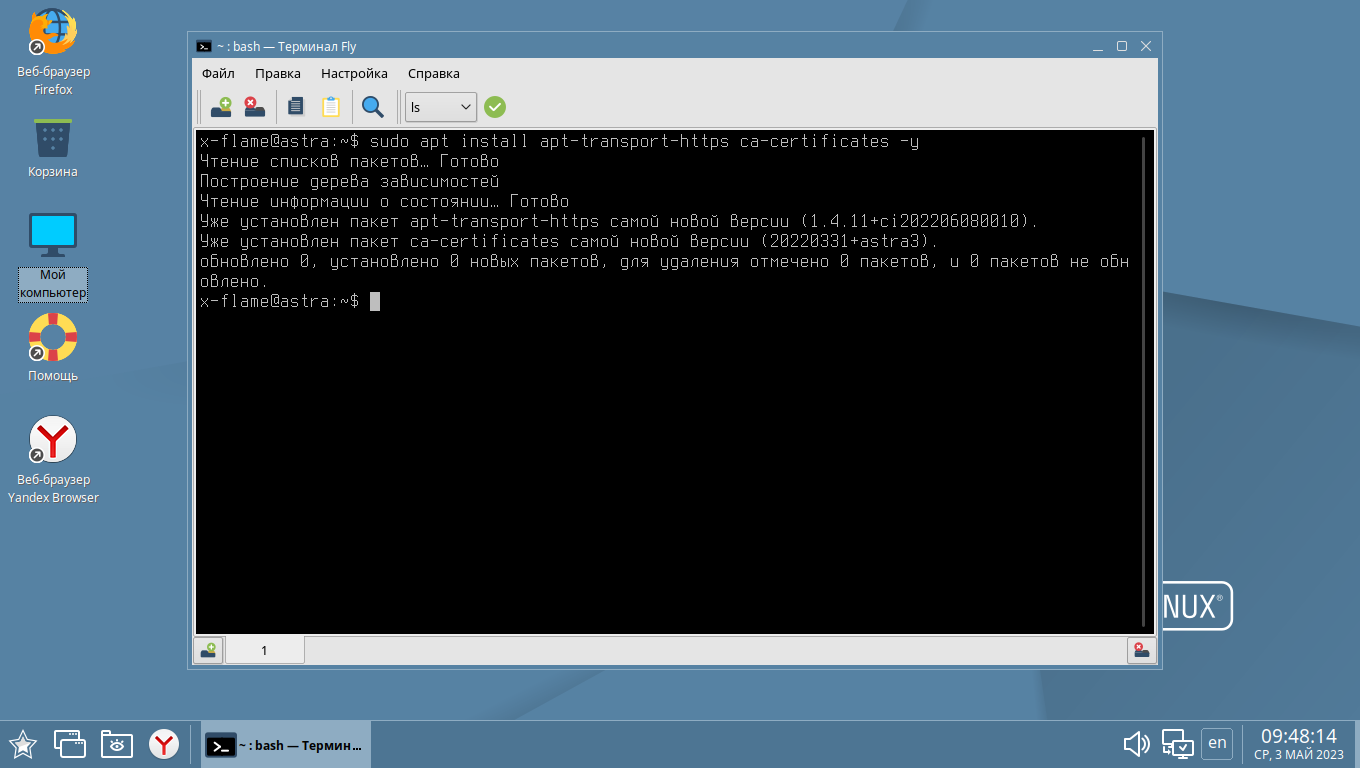The width and height of the screenshot is (1360, 768).
Task: Open the Правка menu
Action: (x=278, y=73)
